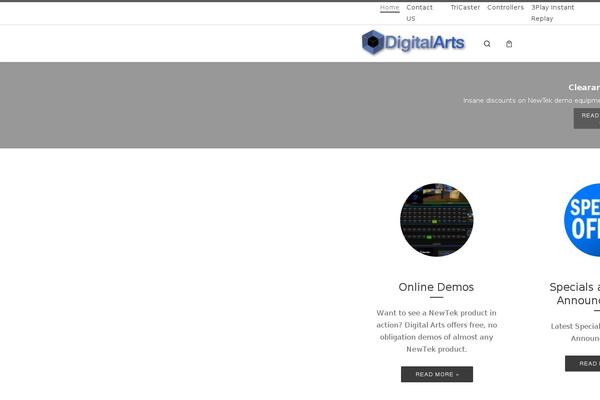This screenshot has height=400, width=600.
Task: Click the DigitalArts logo
Action: (x=413, y=42)
